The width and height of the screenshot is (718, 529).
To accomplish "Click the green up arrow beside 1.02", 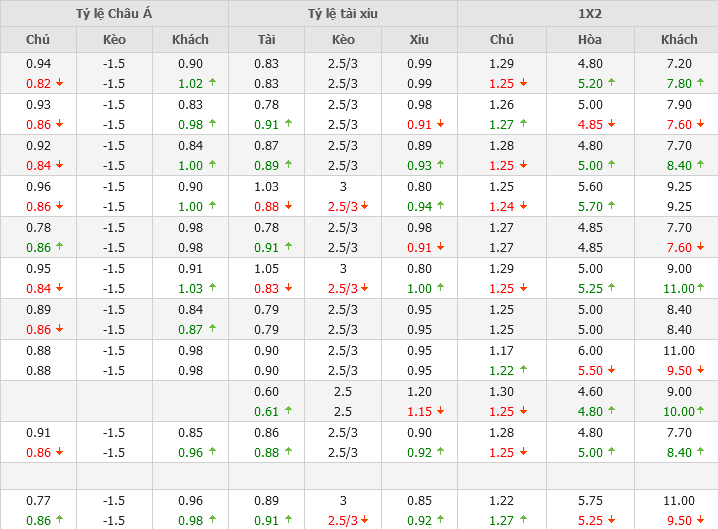I will coord(212,84).
